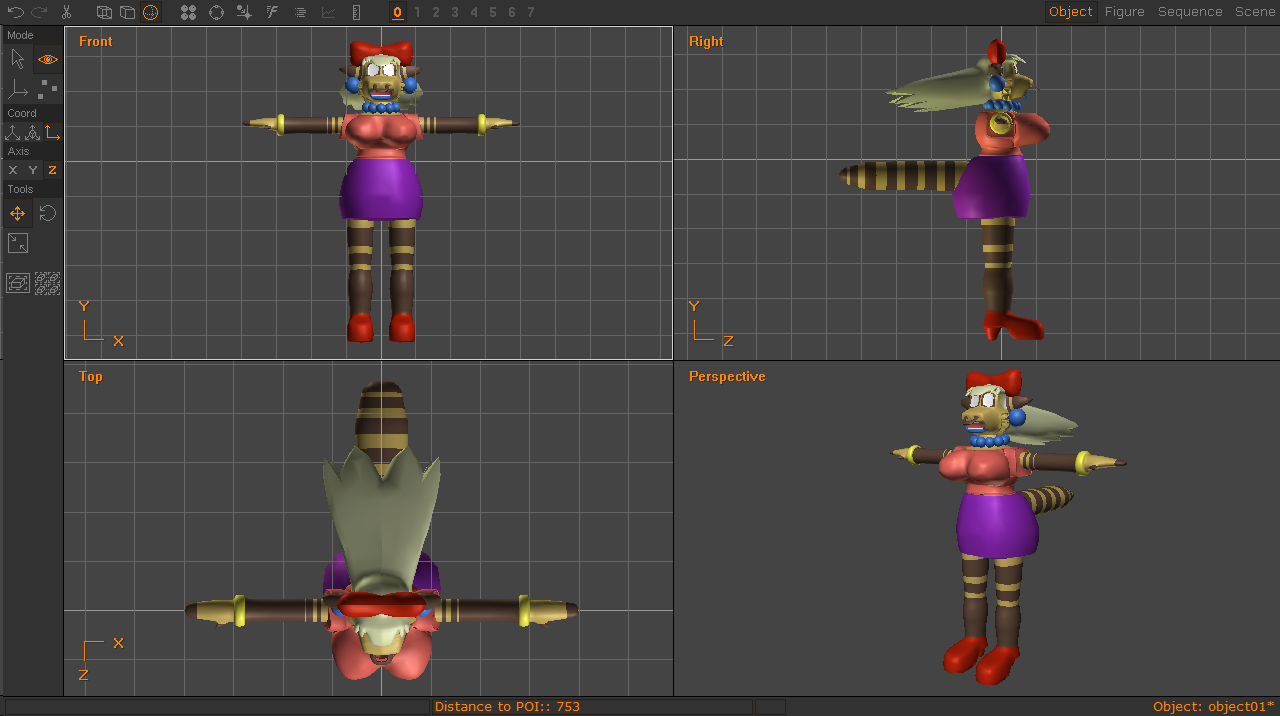Activate the eye Viewpoint mode
Viewport: 1280px width, 716px height.
pyautogui.click(x=48, y=59)
